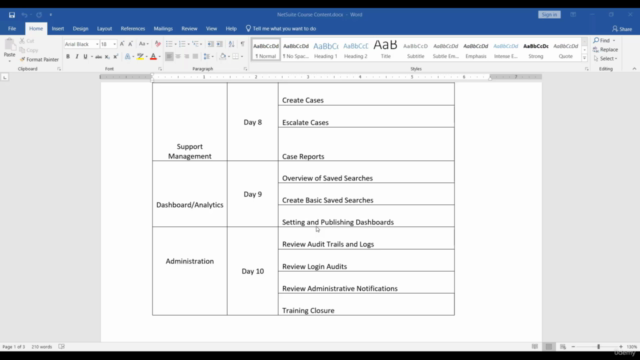The width and height of the screenshot is (640, 360).
Task: Apply the No Spacing style
Action: coord(296,50)
